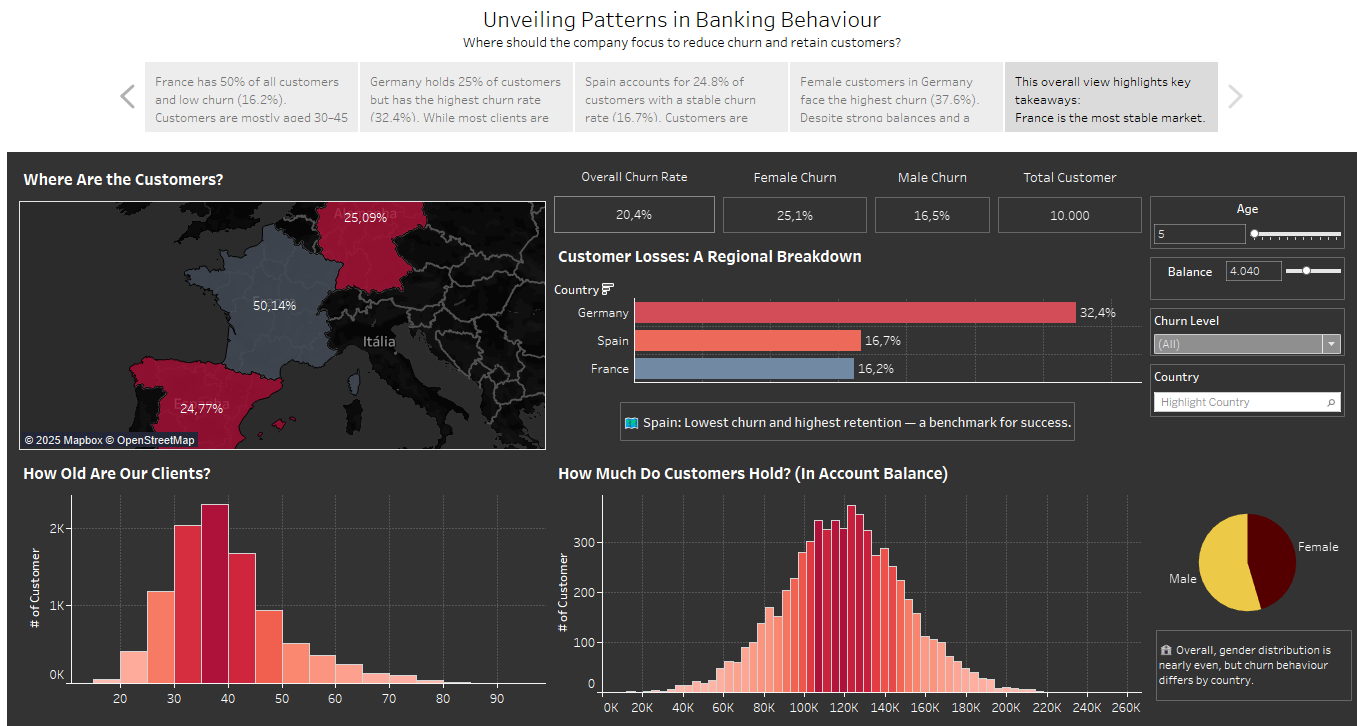Switch to 'Germany holds 25%' story point

(465, 98)
